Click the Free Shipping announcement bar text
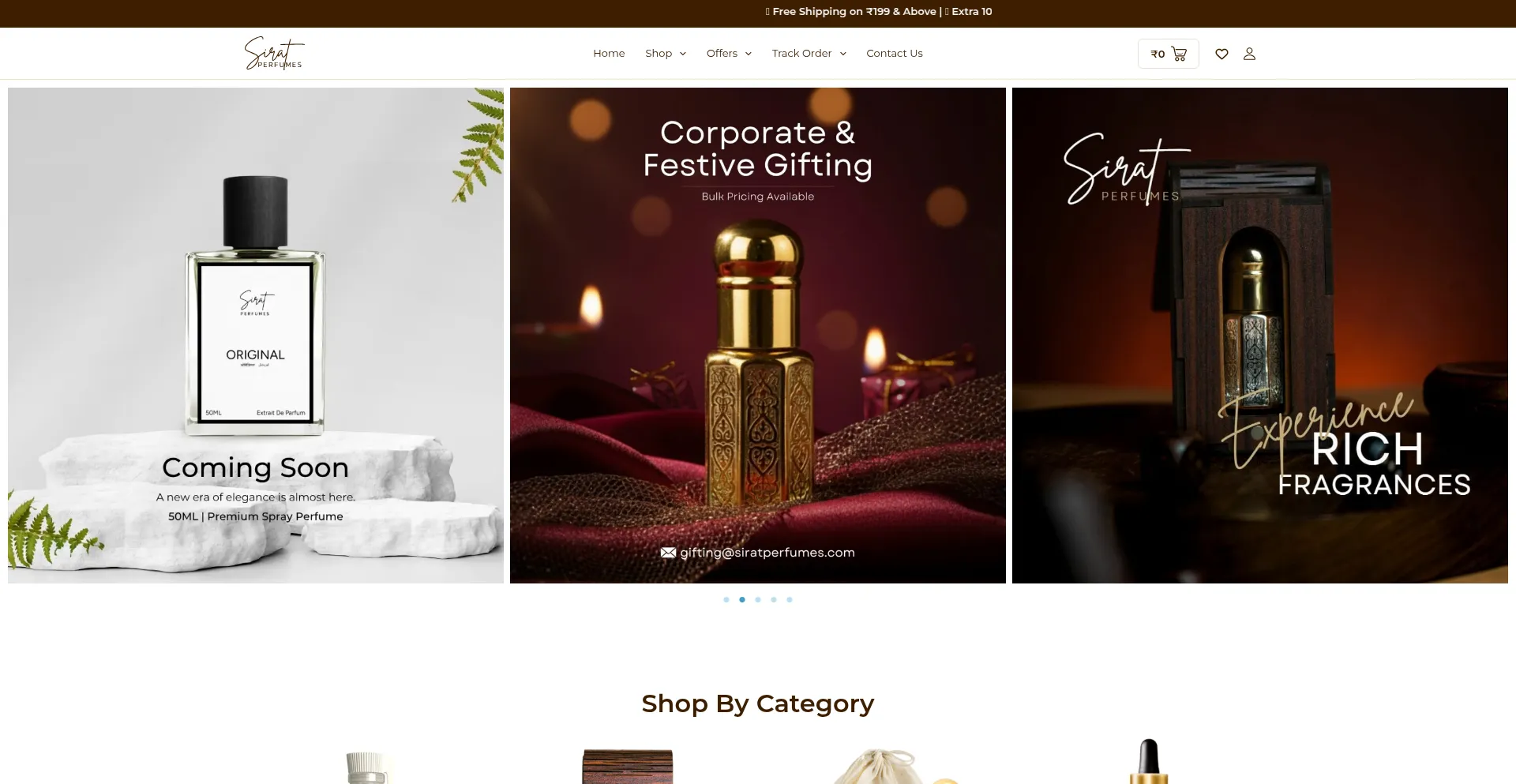The width and height of the screenshot is (1516, 784). 879,12
